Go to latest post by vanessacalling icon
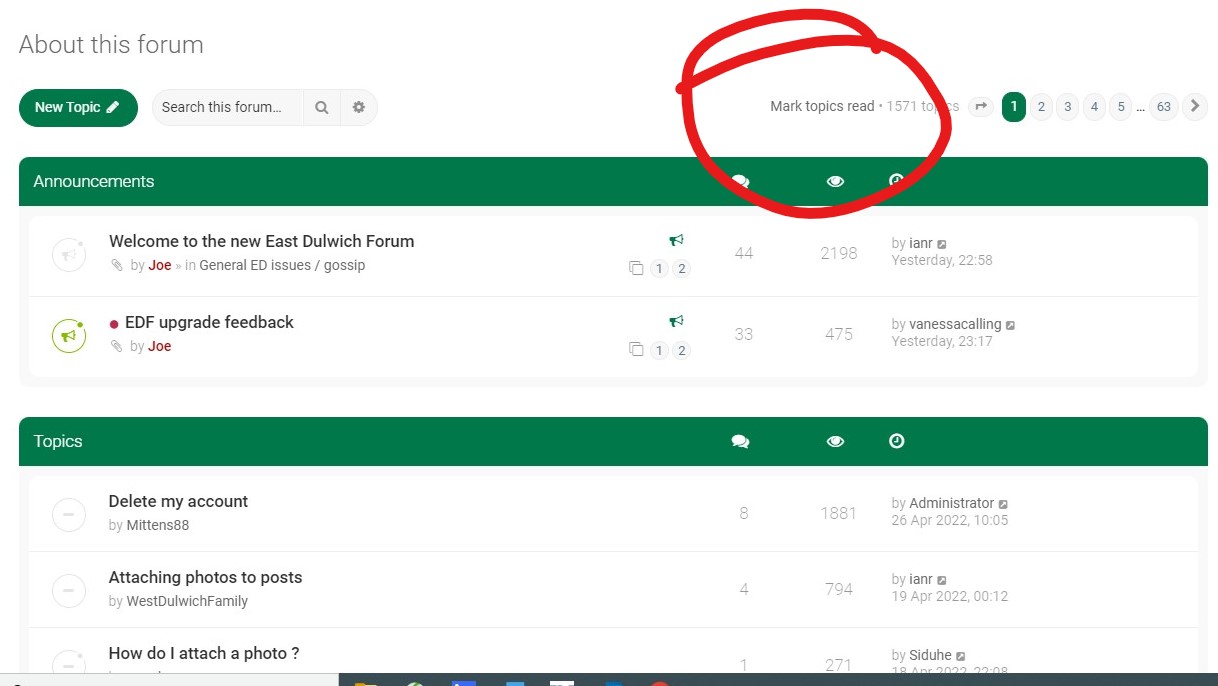1218x686 pixels. (x=1010, y=325)
